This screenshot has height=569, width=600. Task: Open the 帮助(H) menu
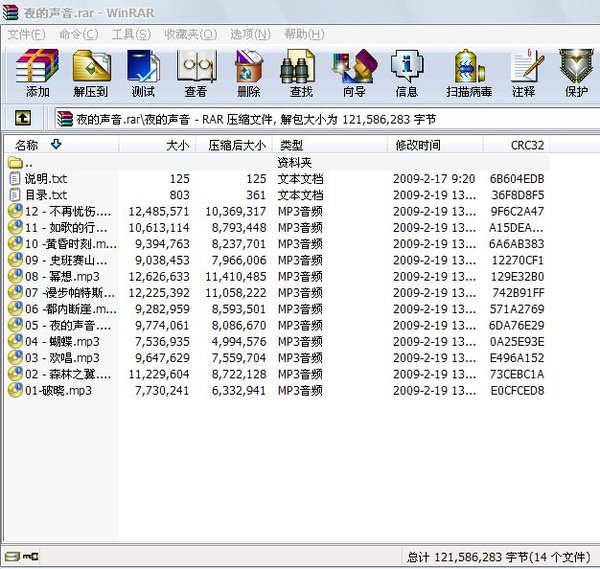tap(304, 34)
